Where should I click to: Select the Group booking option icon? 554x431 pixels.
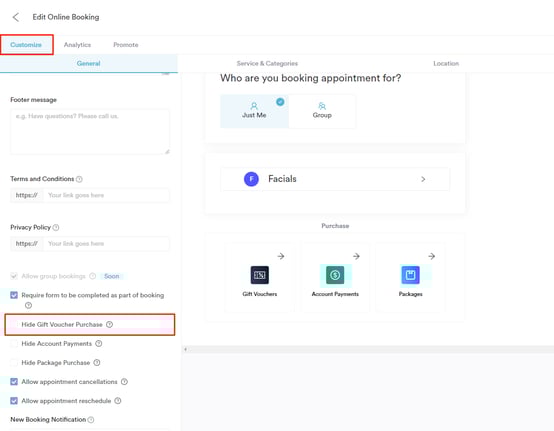(x=322, y=106)
